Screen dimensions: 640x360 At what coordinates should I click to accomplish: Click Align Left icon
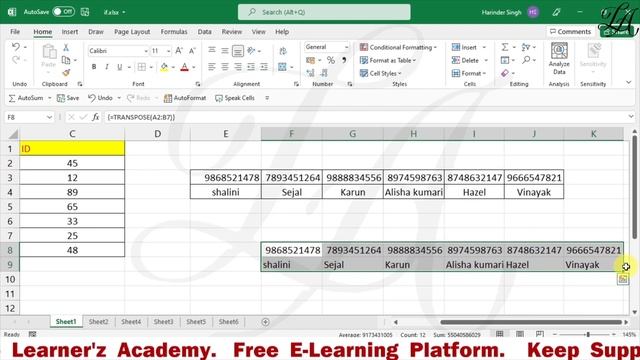212,67
